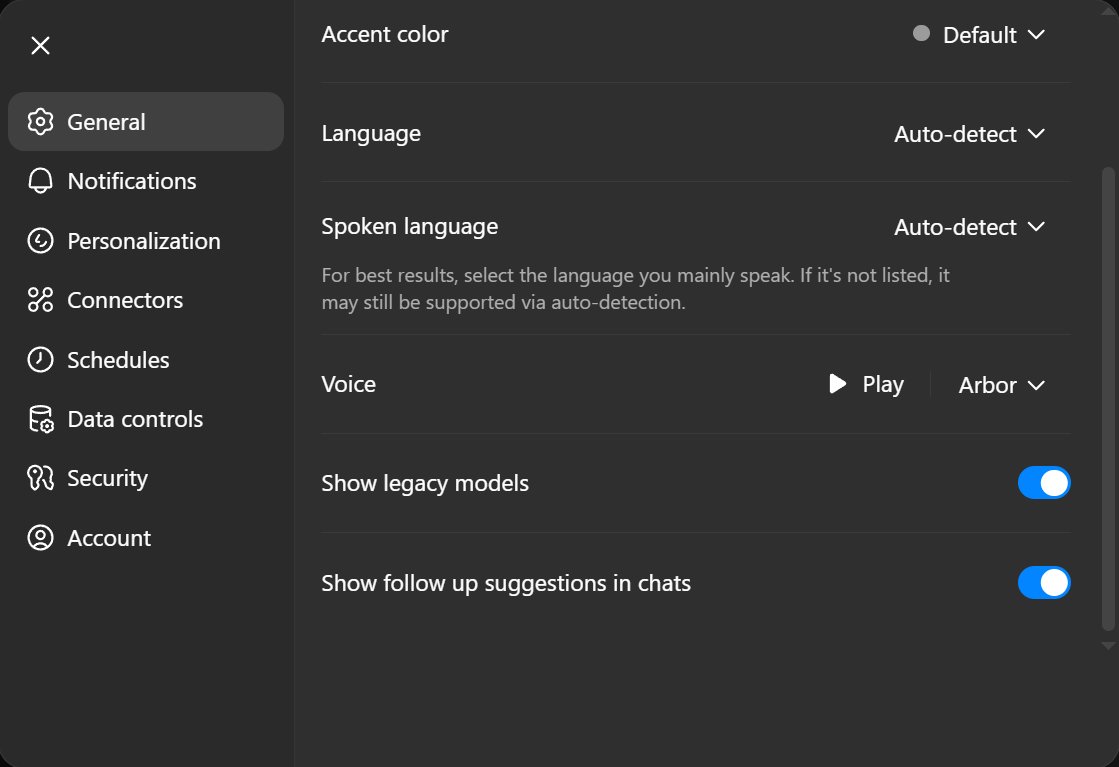Open the Language Auto-detect dropdown
Viewport: 1119px width, 767px height.
click(970, 134)
